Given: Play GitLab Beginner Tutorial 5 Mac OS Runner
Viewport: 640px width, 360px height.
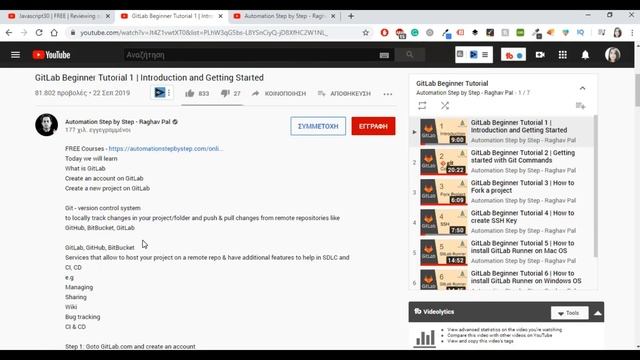Looking at the screenshot, I should [502, 252].
